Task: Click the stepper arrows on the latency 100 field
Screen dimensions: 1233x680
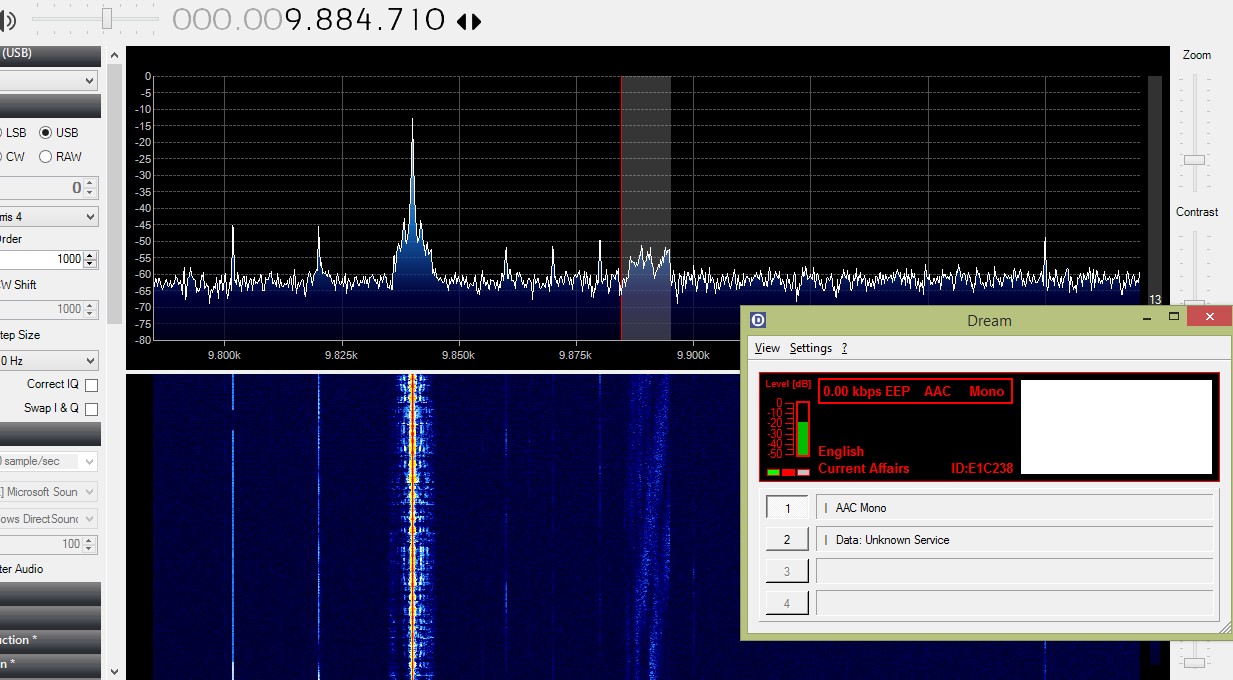Action: [91, 544]
